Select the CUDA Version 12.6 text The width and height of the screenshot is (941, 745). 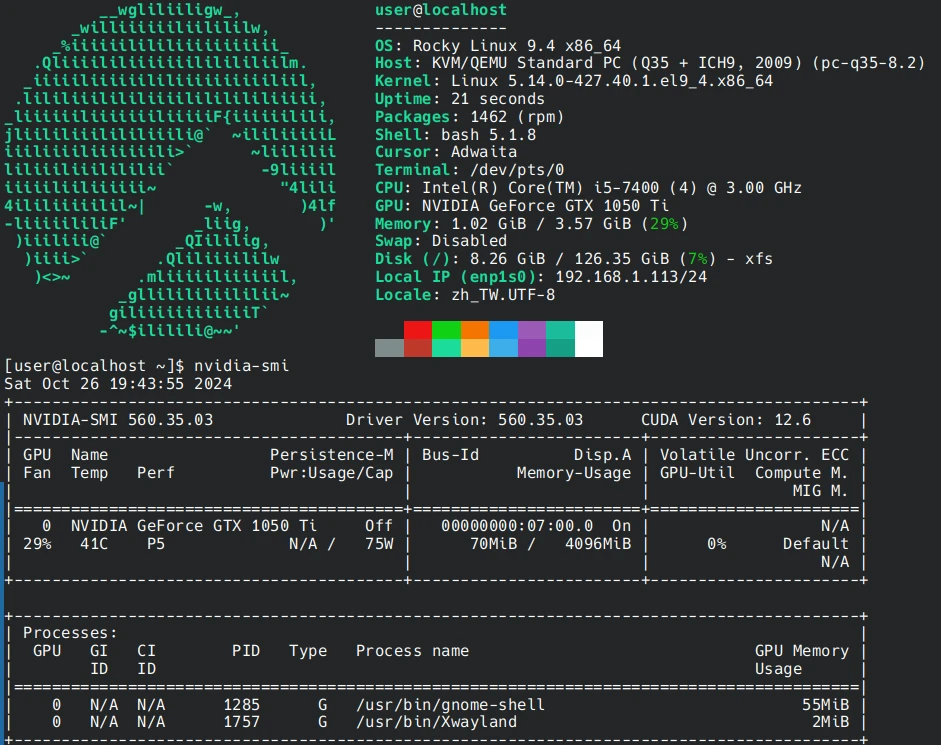(726, 420)
